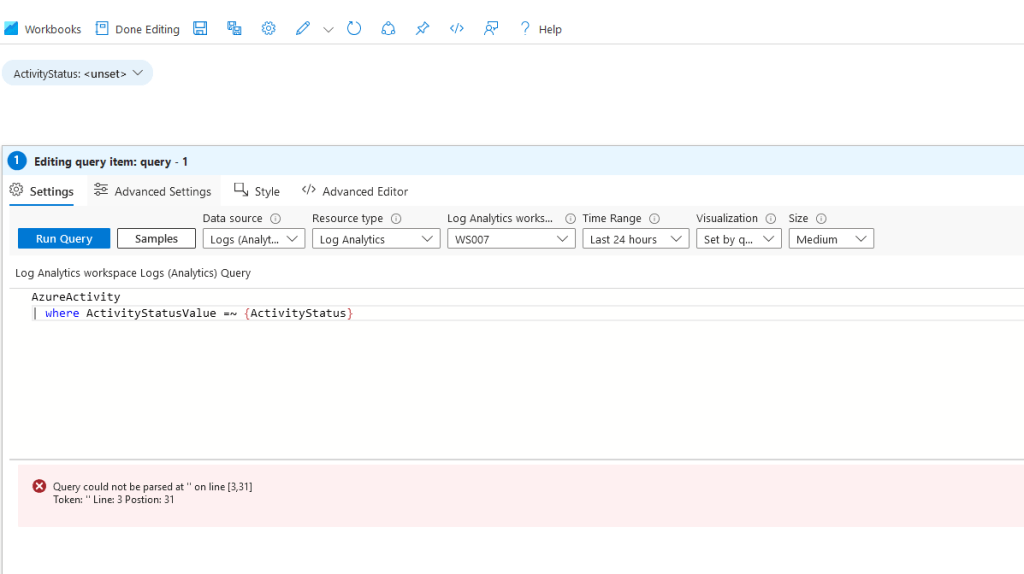
Task: Switch to the Style tab
Action: point(257,191)
